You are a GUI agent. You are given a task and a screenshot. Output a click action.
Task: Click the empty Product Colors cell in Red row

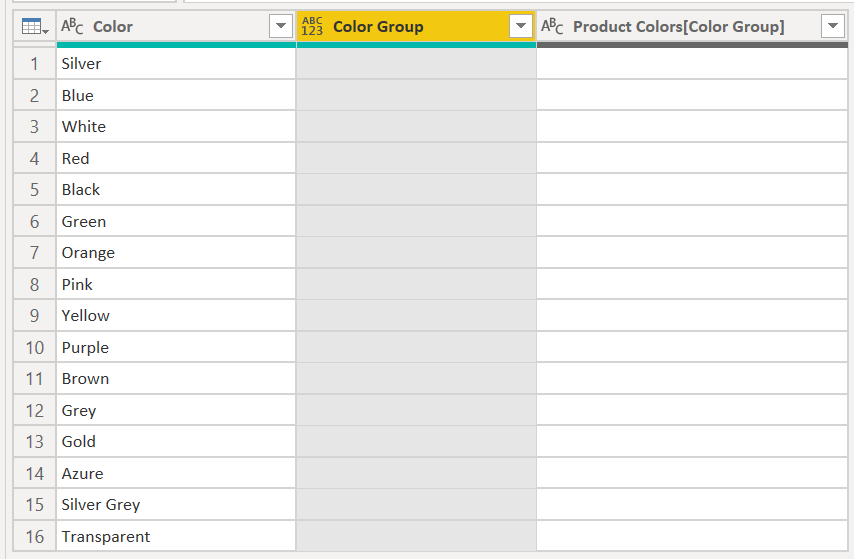[x=691, y=158]
